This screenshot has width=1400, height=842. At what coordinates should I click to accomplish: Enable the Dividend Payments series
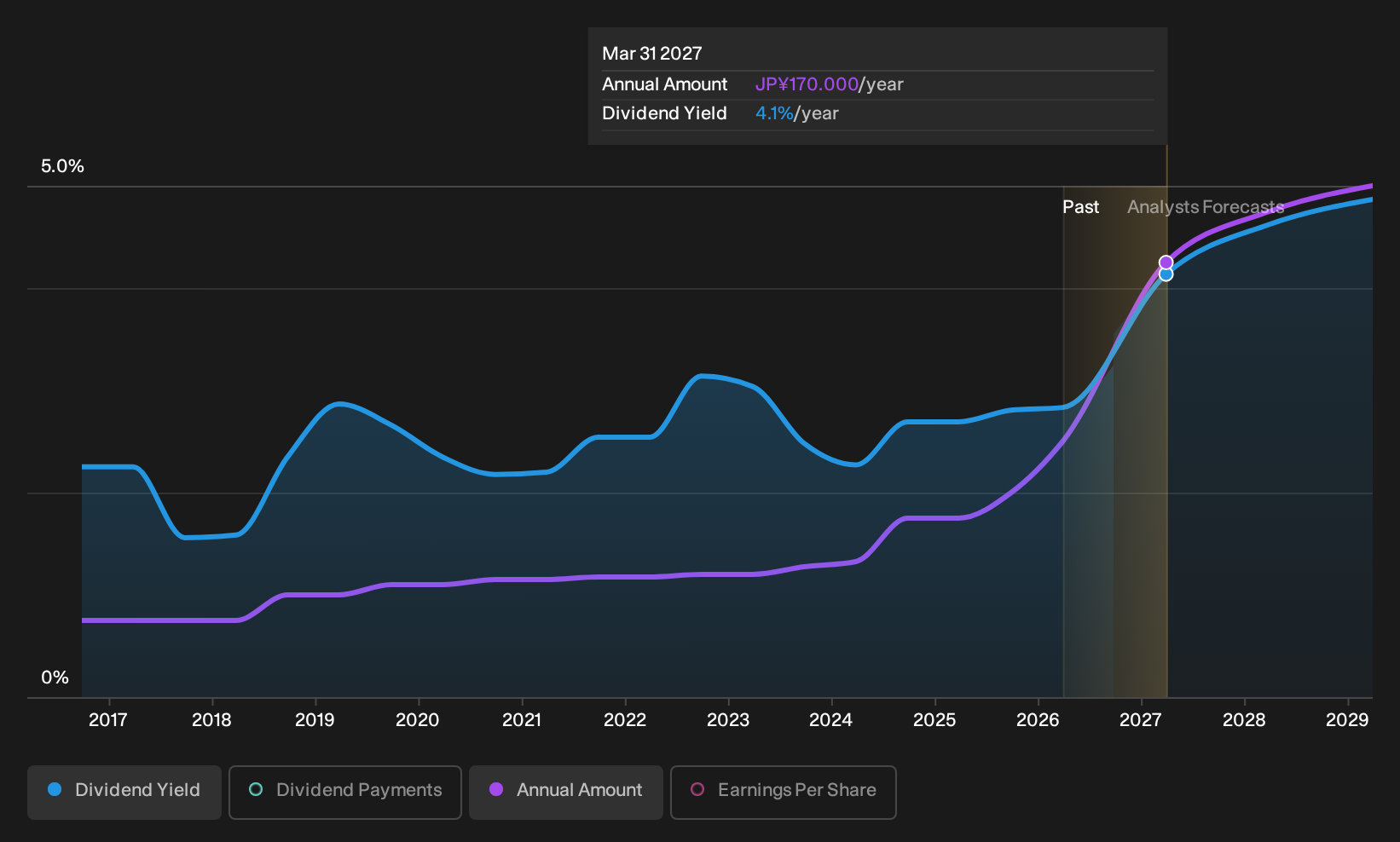345,793
